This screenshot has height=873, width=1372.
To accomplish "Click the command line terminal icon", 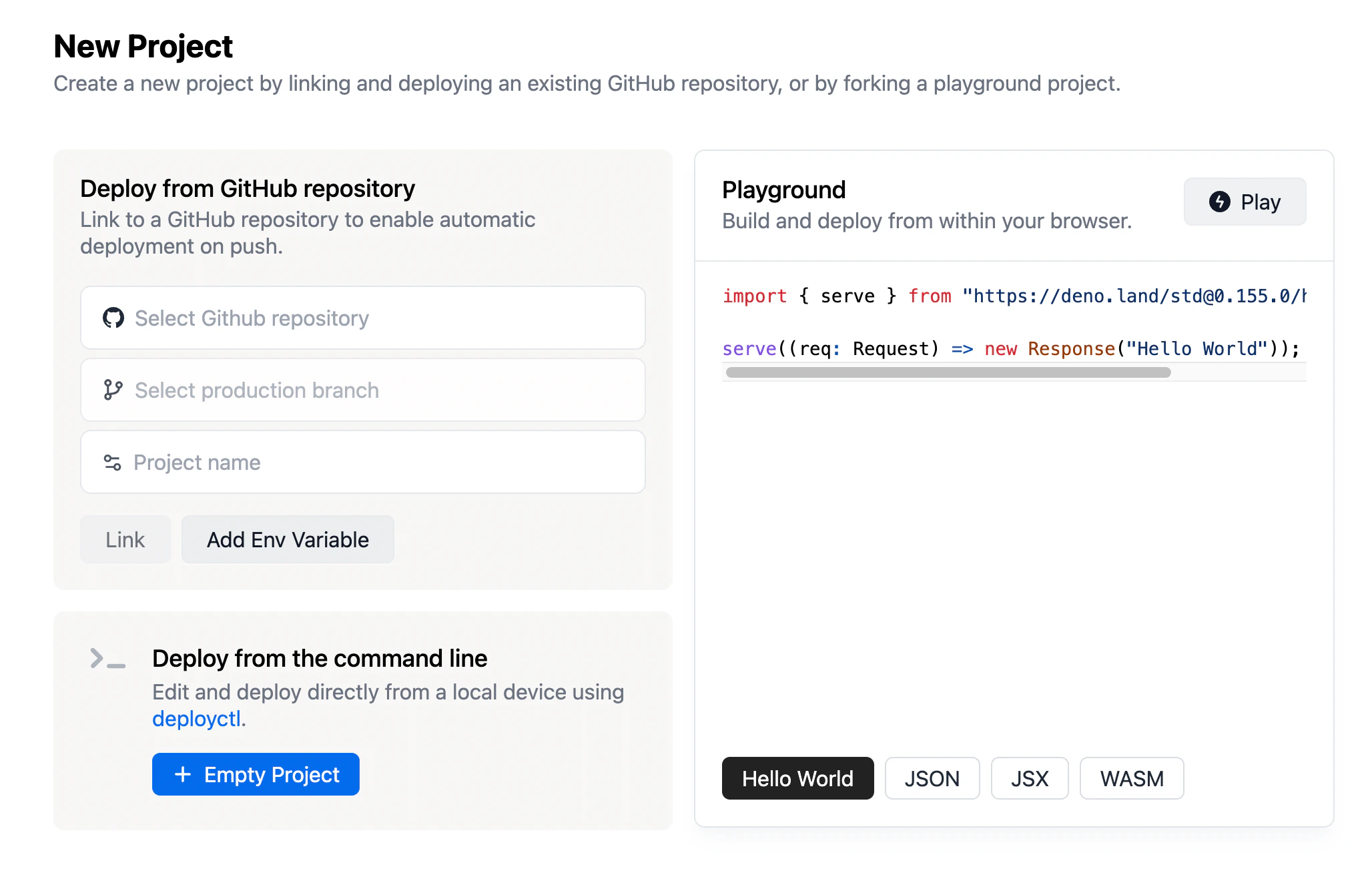I will tap(107, 659).
